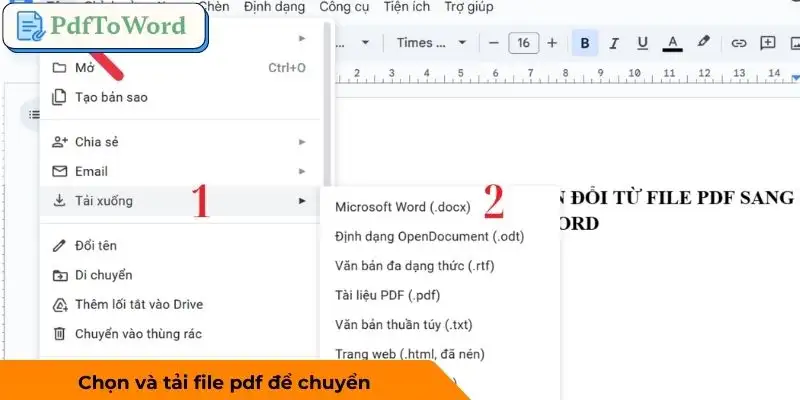The height and width of the screenshot is (400, 800).
Task: Click the Ctrl+O shortcut label
Action: coord(287,67)
